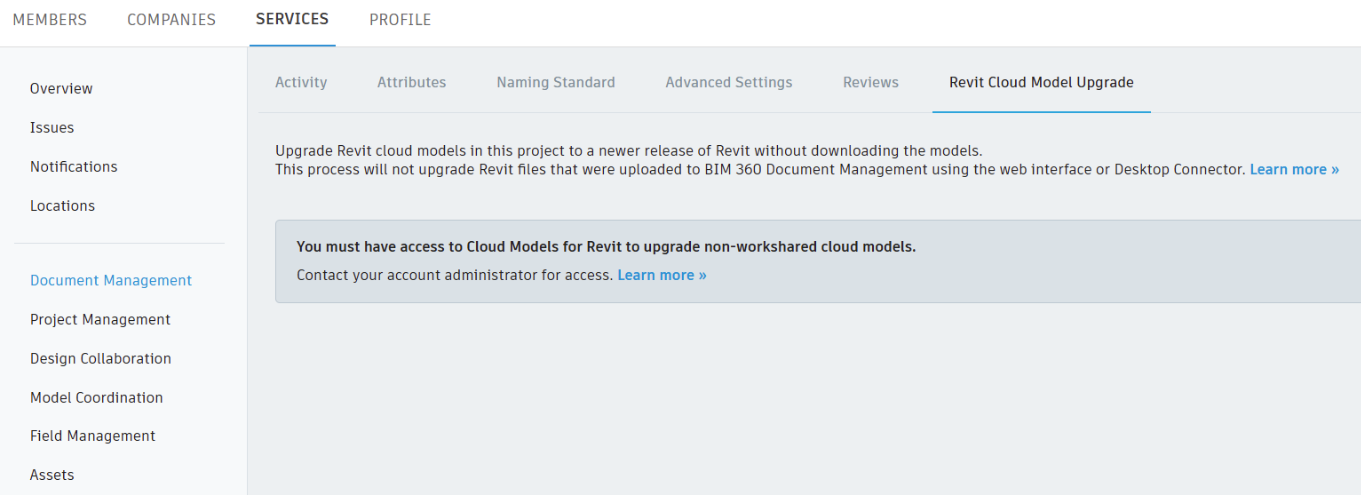Go to Overview in the sidebar
Screen dimensions: 1361x495
click(x=61, y=89)
